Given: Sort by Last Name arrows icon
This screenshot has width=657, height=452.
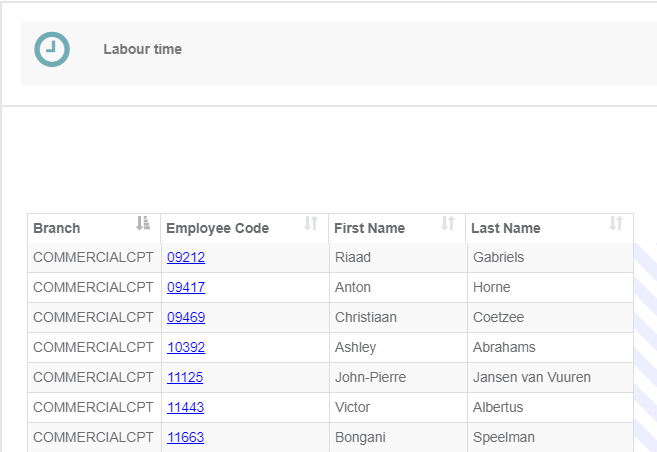Looking at the screenshot, I should [616, 223].
